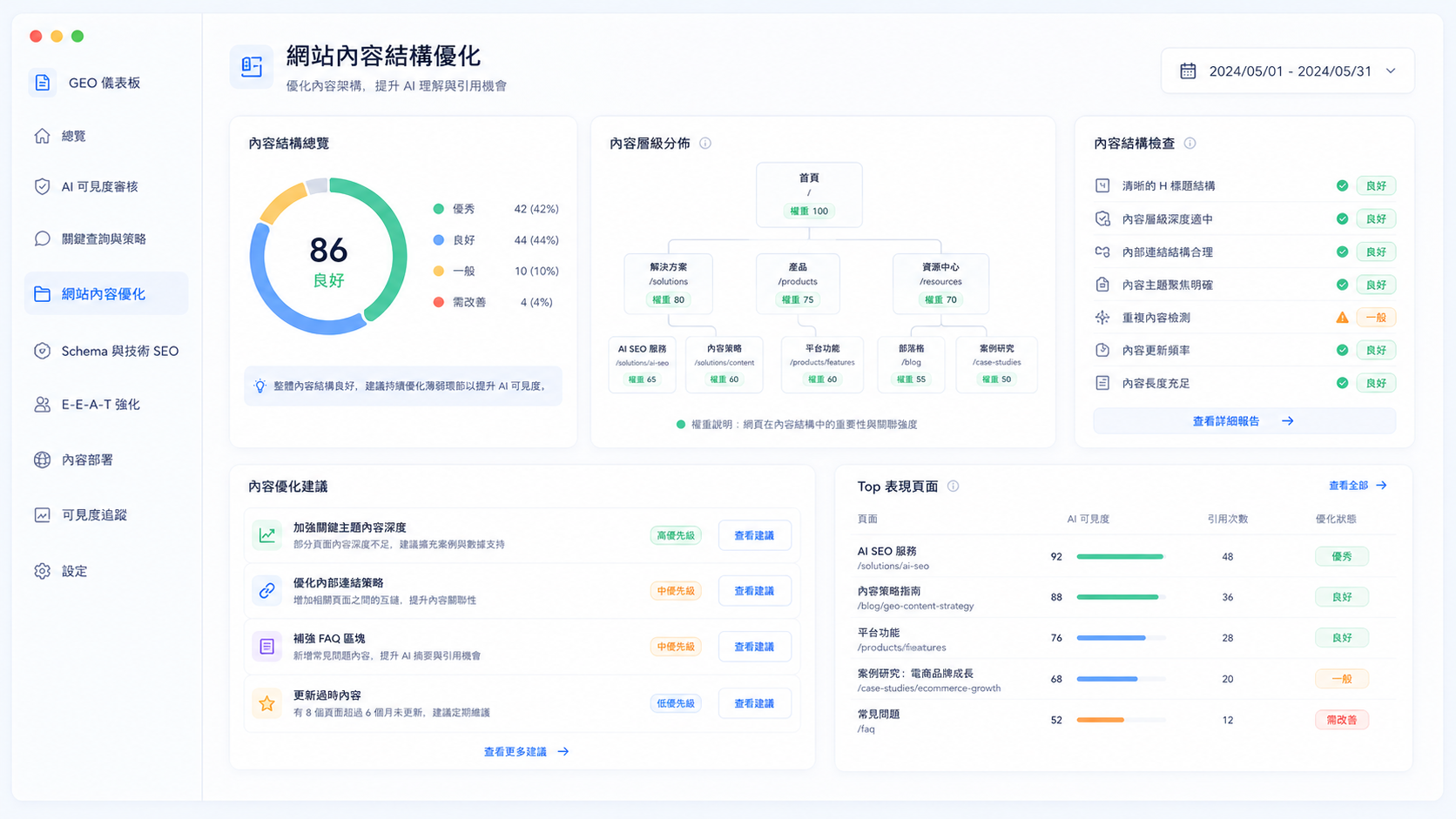Click the 首頁 hierarchy node
The height and width of the screenshot is (819, 1456).
tap(809, 195)
